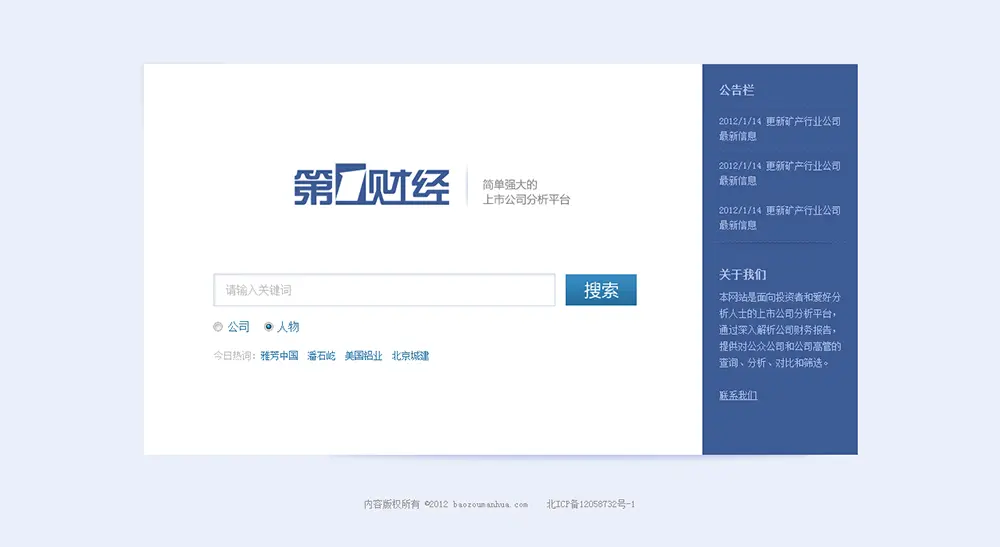Image resolution: width=1000 pixels, height=547 pixels.
Task: Click the 第一财经 logo
Action: [371, 186]
